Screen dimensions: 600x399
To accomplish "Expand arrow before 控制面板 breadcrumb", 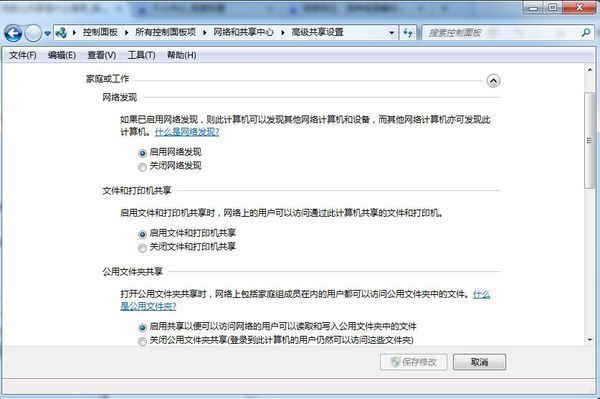I will (x=74, y=33).
